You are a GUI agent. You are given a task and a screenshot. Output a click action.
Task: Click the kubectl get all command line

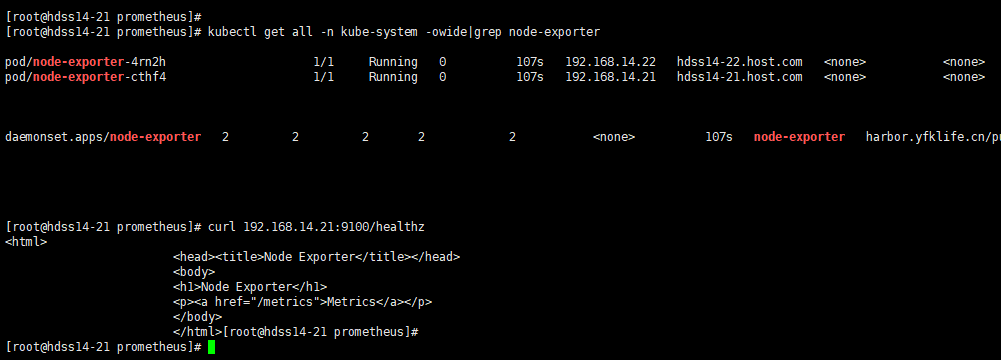click(403, 32)
